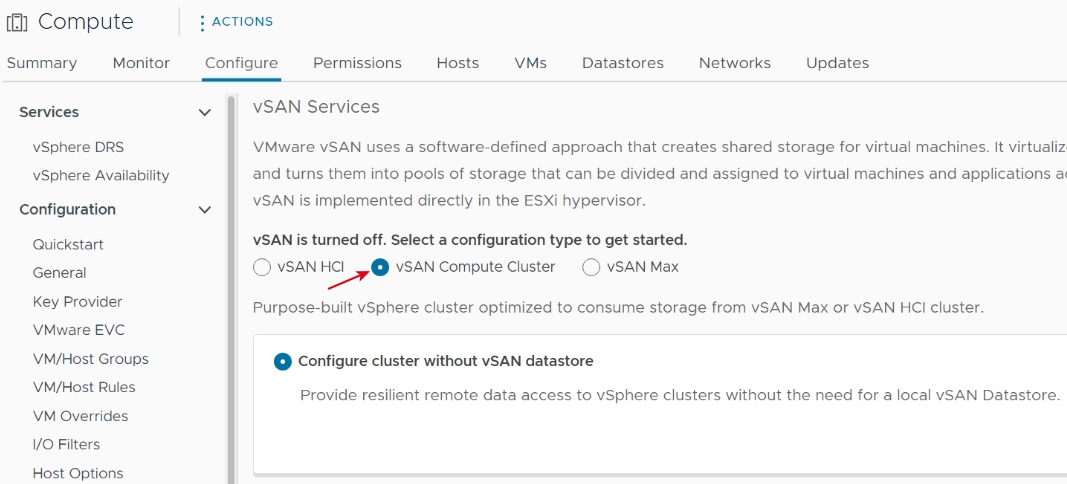Open the Actions three-dot menu icon
The width and height of the screenshot is (1067, 484).
(x=202, y=22)
